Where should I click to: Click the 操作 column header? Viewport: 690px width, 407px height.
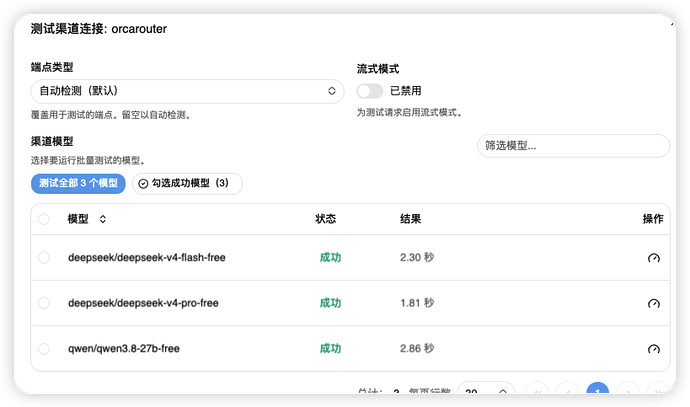(653, 219)
